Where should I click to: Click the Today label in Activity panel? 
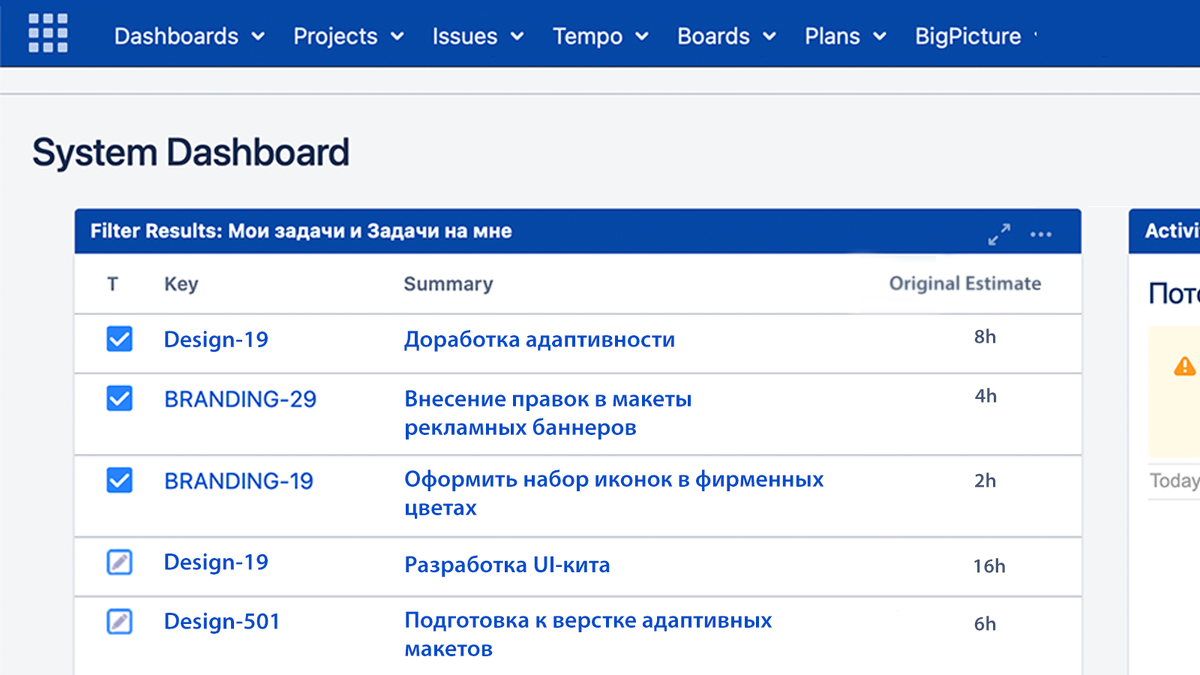point(1174,481)
